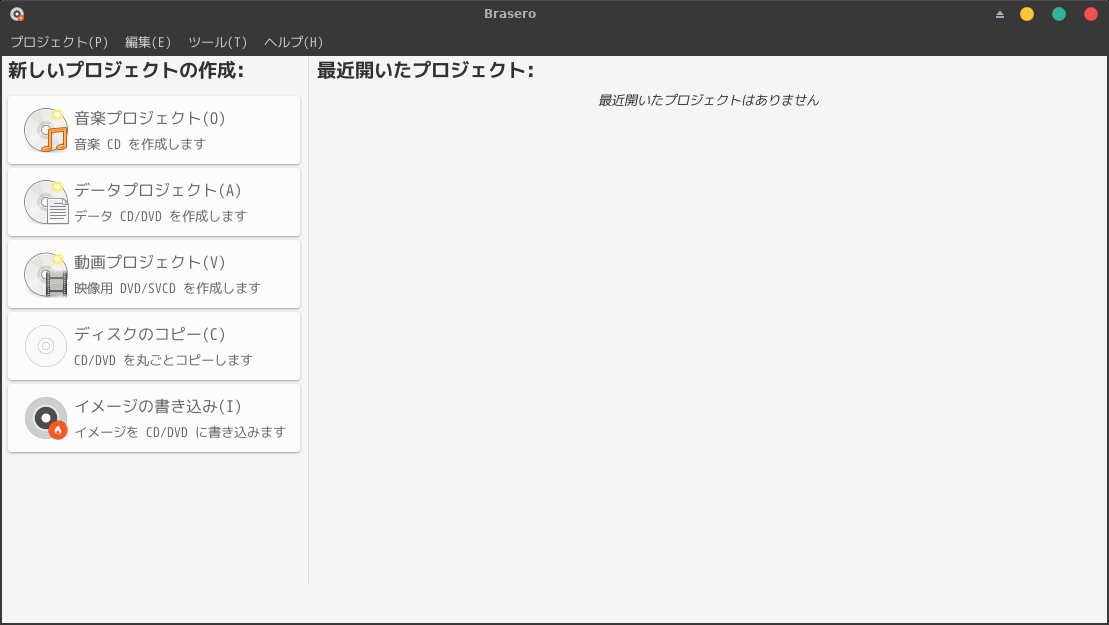Click the 新しいプロジェクトの作成: heading
The image size is (1109, 625).
pyautogui.click(x=126, y=70)
